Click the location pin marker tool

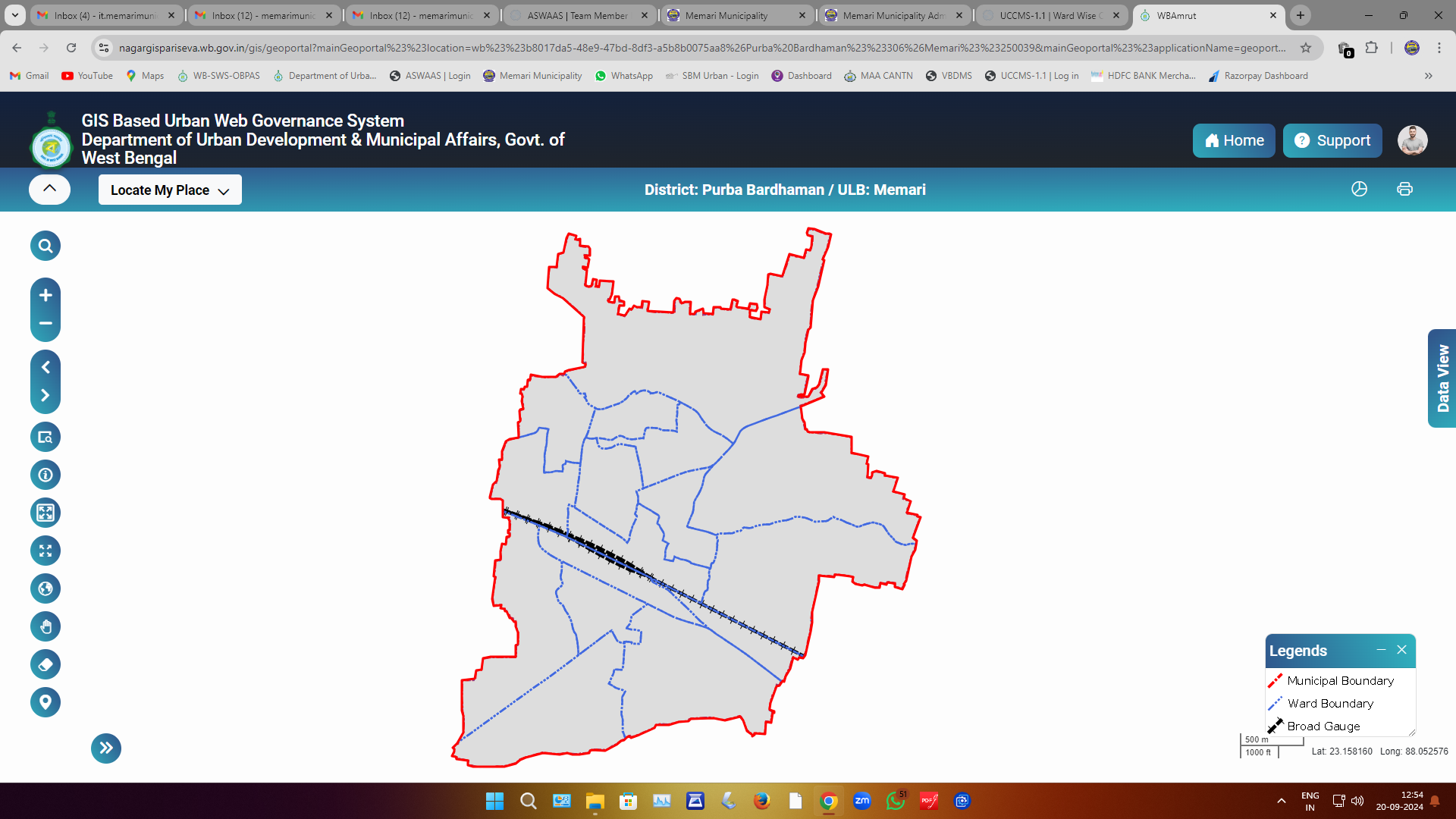tap(45, 701)
